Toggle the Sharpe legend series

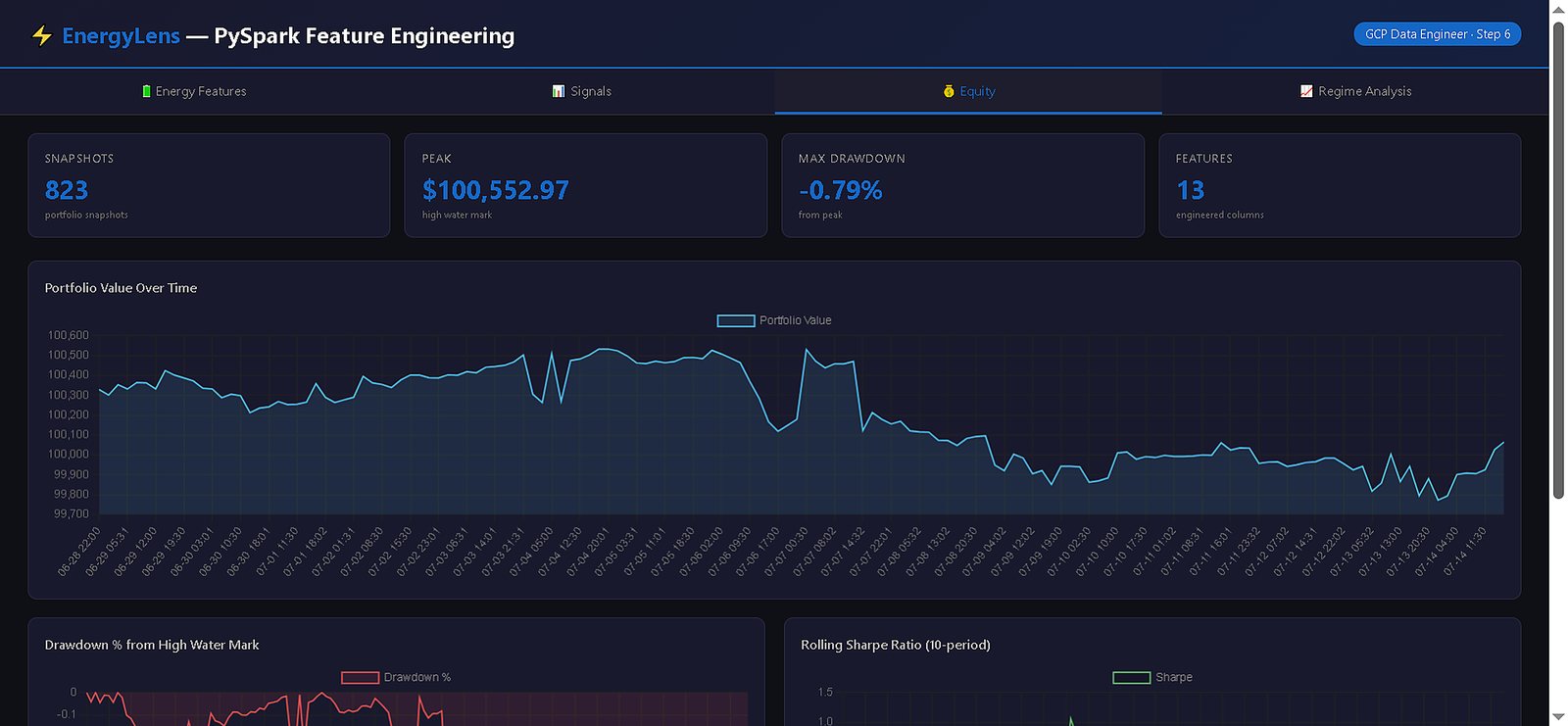[x=1152, y=677]
